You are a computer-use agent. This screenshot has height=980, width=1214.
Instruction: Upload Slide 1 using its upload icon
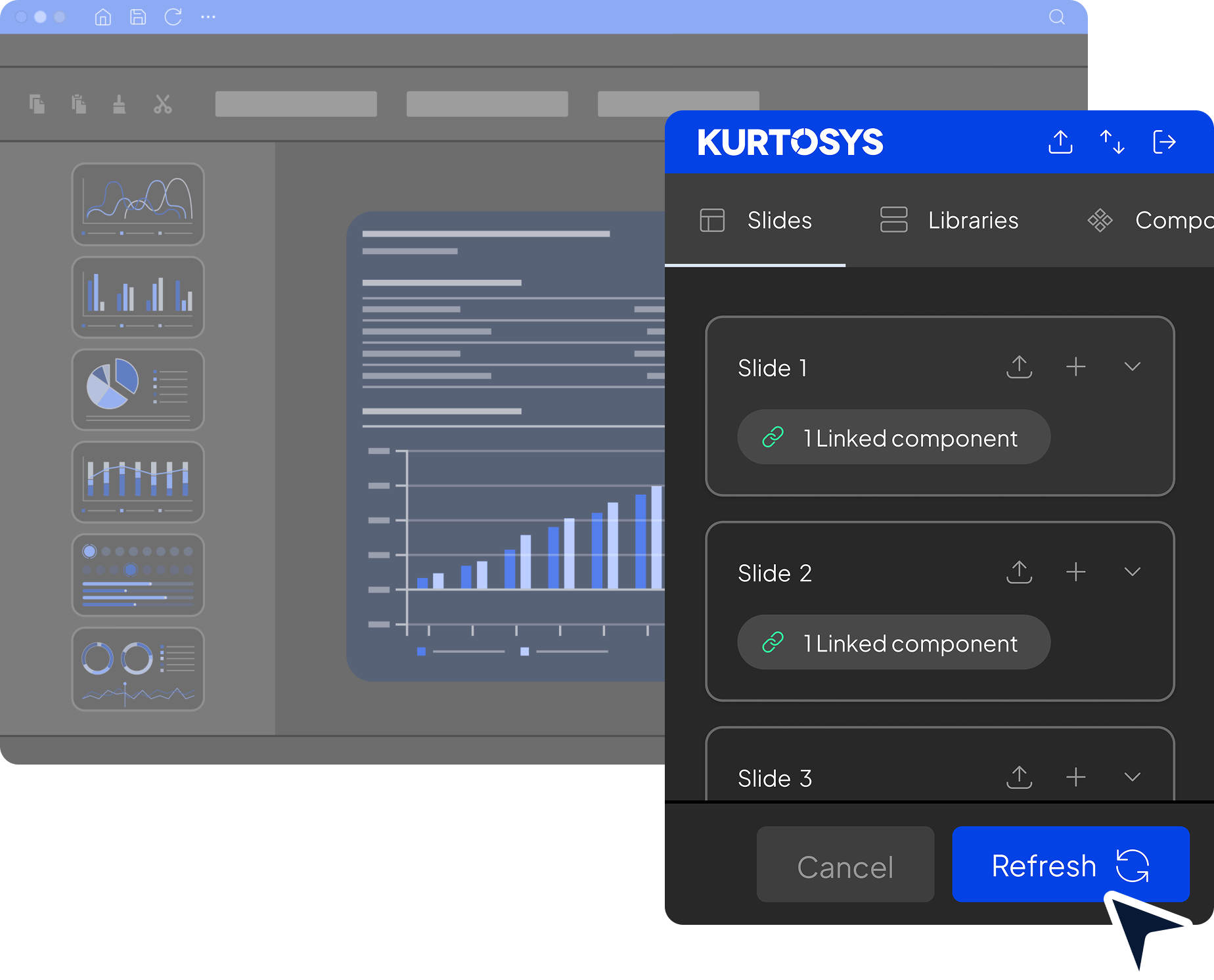pyautogui.click(x=1019, y=367)
